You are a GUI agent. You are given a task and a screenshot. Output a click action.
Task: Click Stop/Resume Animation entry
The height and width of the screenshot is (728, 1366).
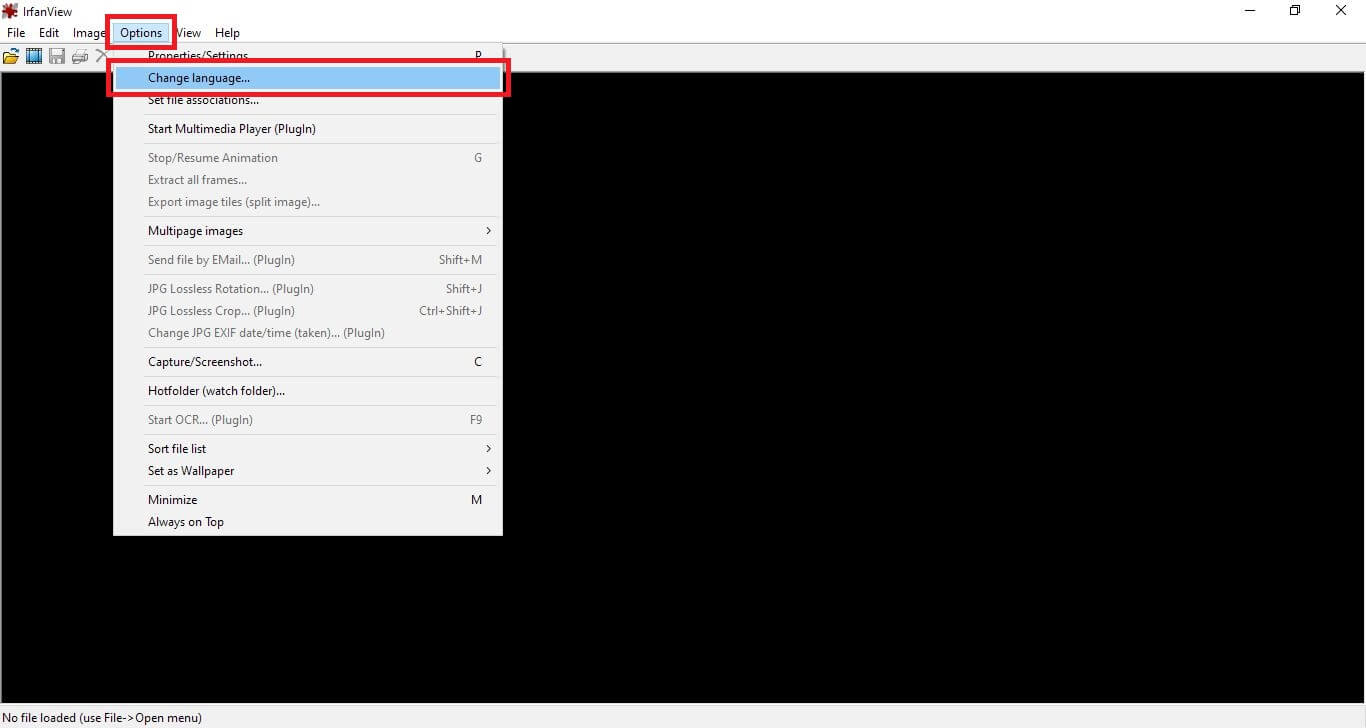(308, 158)
